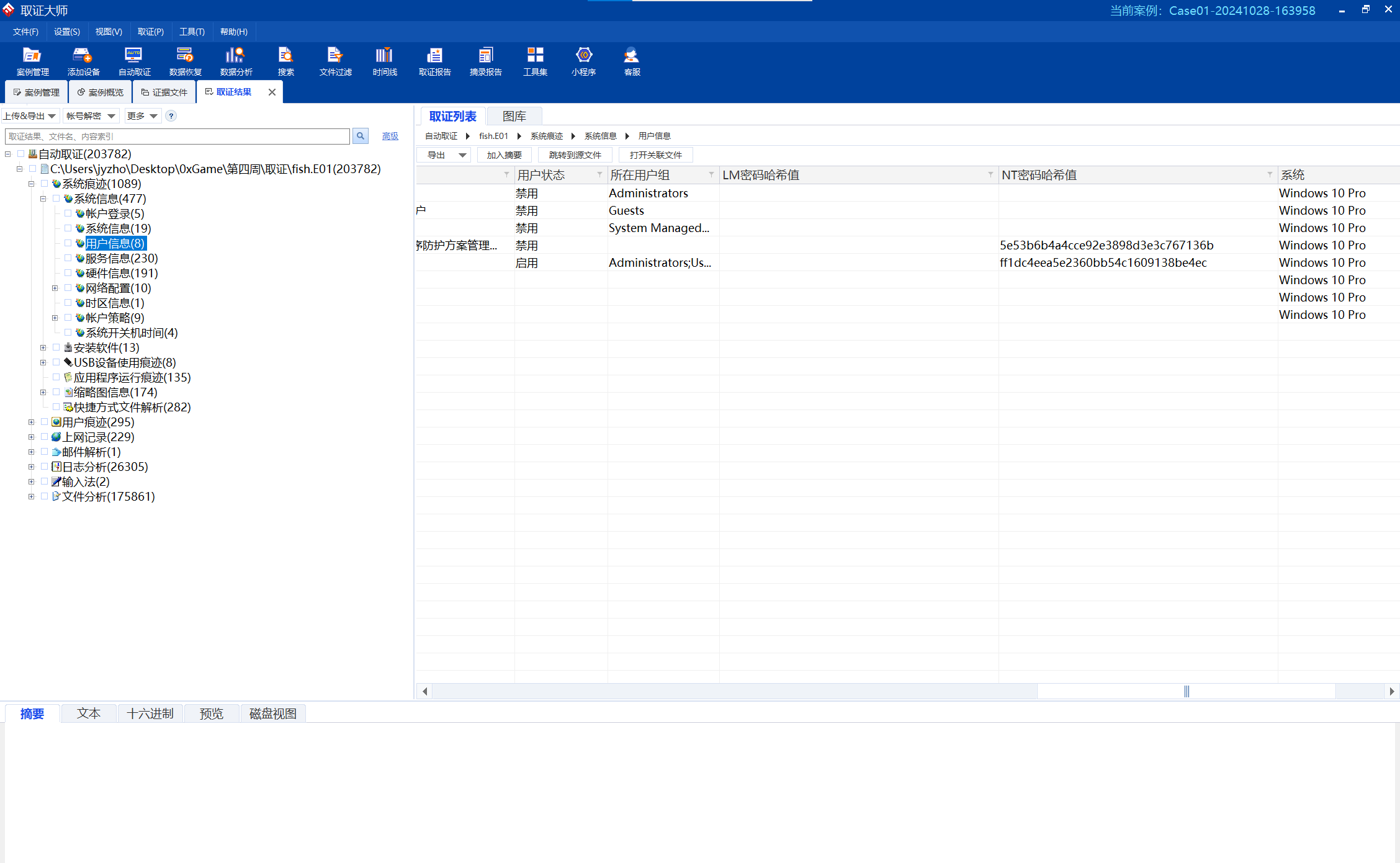Image resolution: width=1400 pixels, height=863 pixels.
Task: Check the 安装软件(13) checkbox
Action: pyautogui.click(x=56, y=347)
